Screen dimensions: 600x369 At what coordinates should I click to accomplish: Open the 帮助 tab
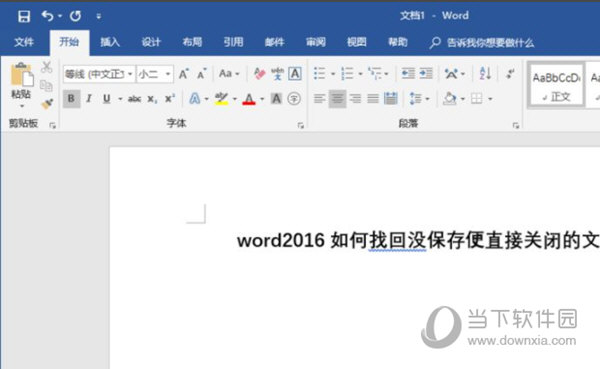click(398, 42)
